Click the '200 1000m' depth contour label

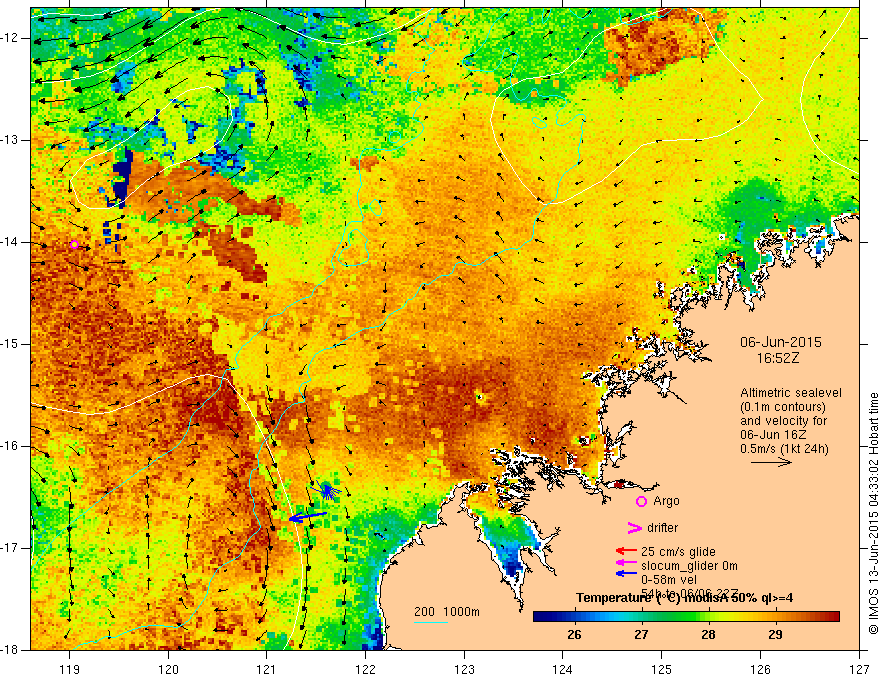click(x=447, y=612)
